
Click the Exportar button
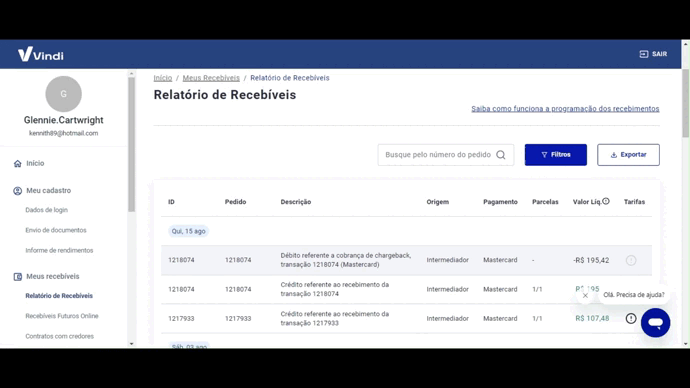[628, 155]
